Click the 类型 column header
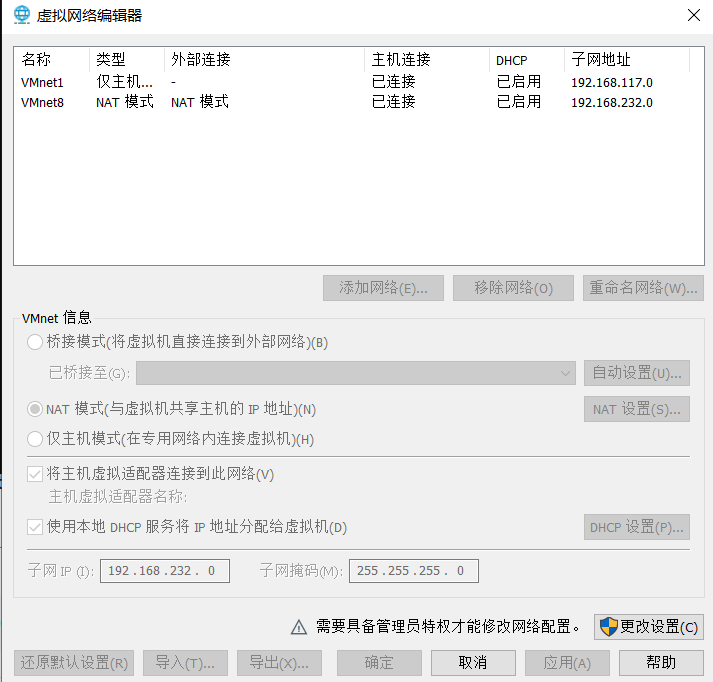 tap(127, 60)
